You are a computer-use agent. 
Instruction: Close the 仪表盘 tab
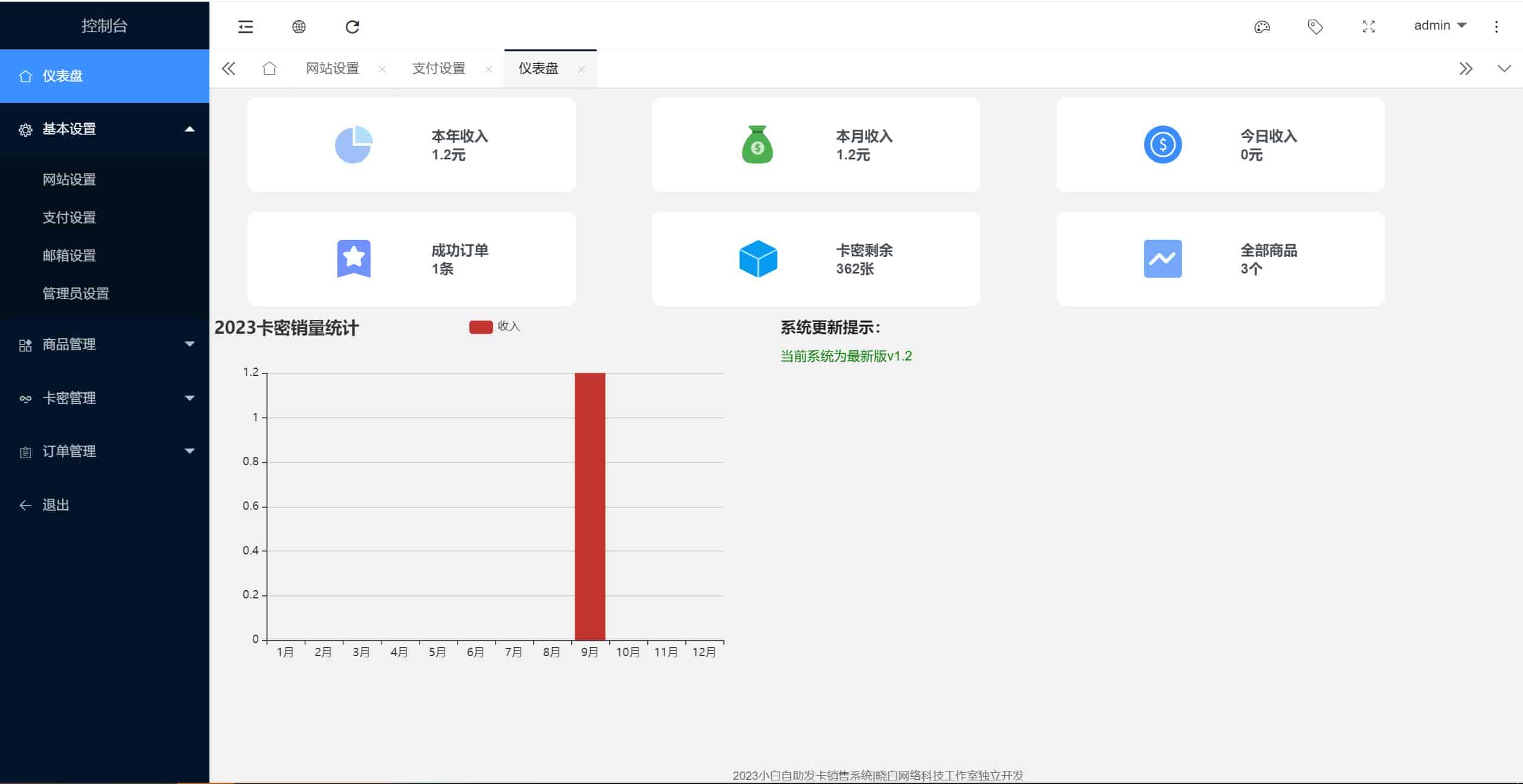(x=581, y=70)
